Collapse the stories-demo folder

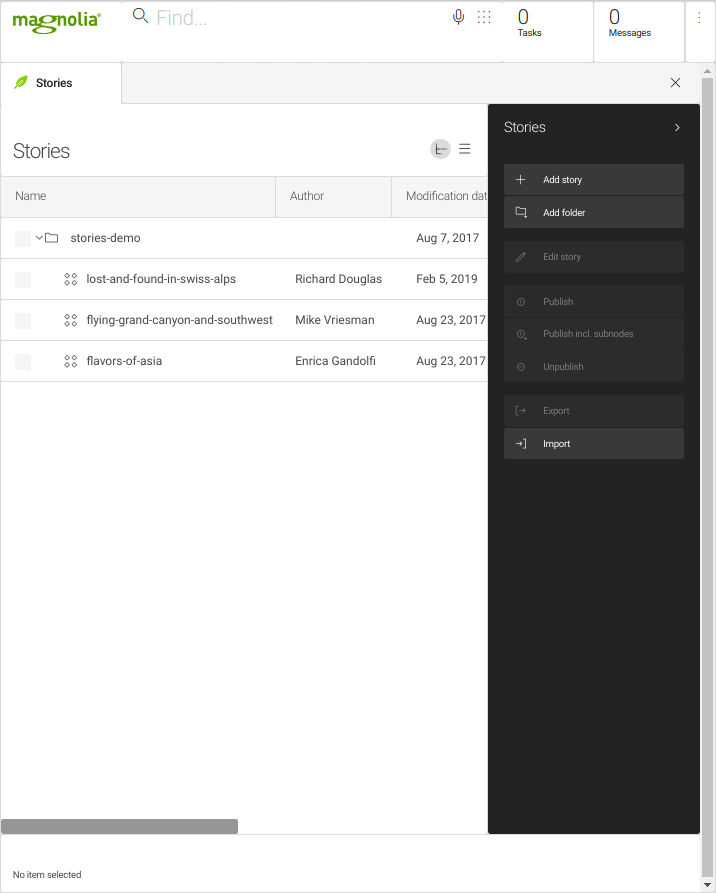(39, 237)
